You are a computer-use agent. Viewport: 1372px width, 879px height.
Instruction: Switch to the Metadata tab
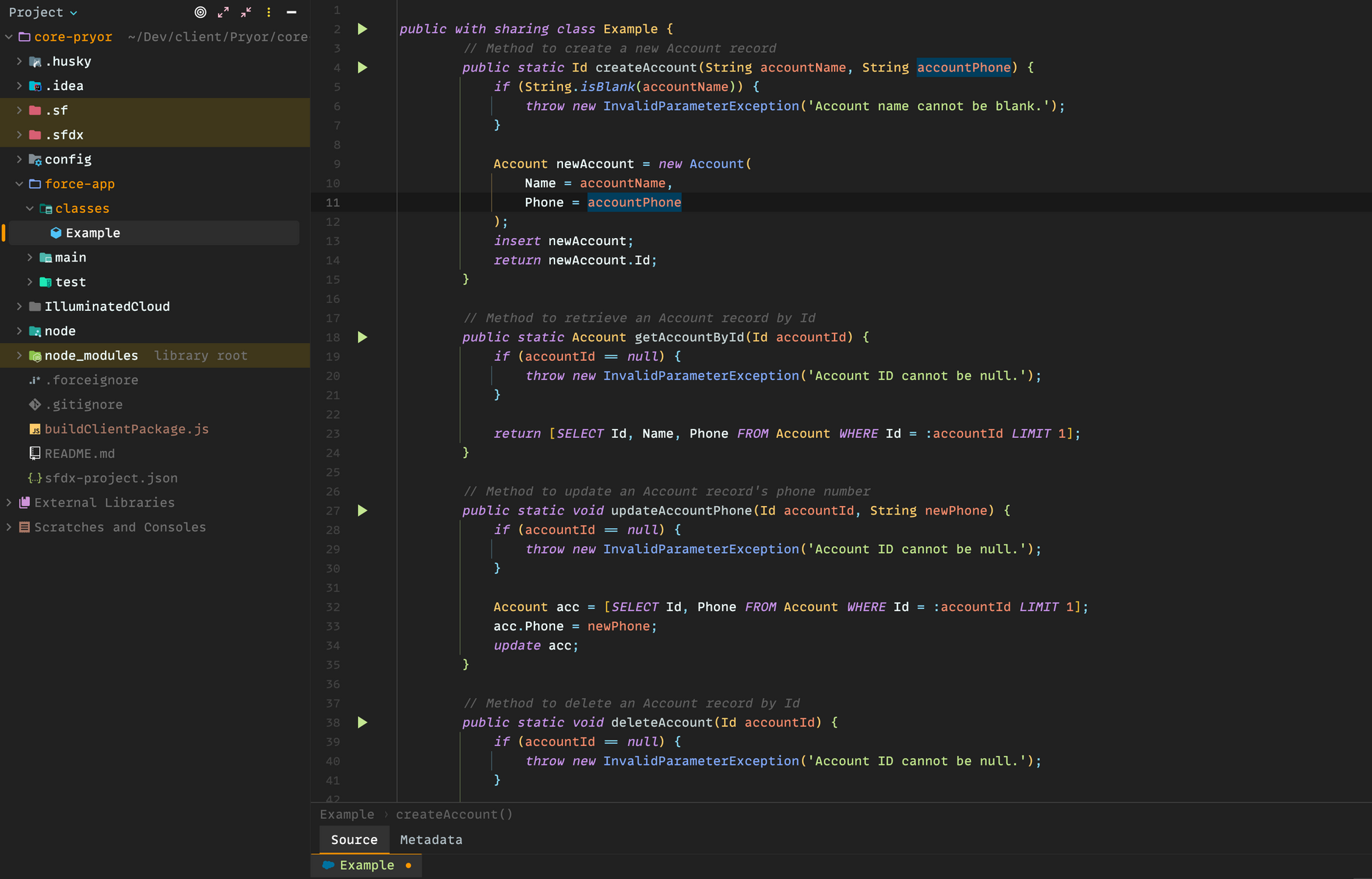[430, 840]
